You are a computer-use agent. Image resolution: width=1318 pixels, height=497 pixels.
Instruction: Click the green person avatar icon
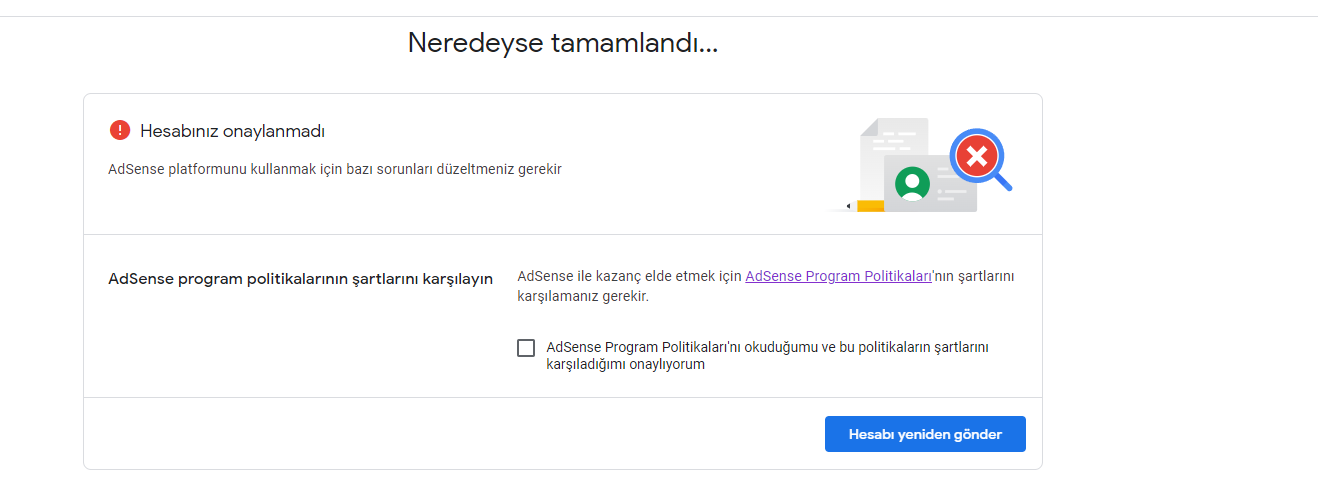coord(912,183)
